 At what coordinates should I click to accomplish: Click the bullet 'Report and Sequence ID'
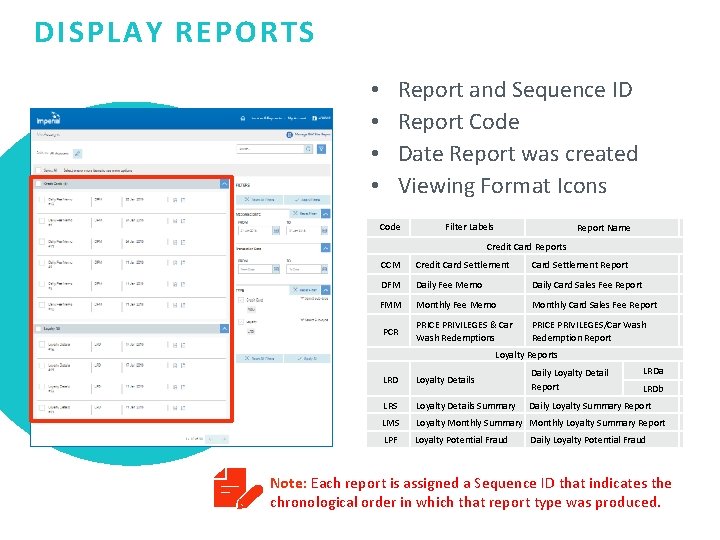click(515, 90)
